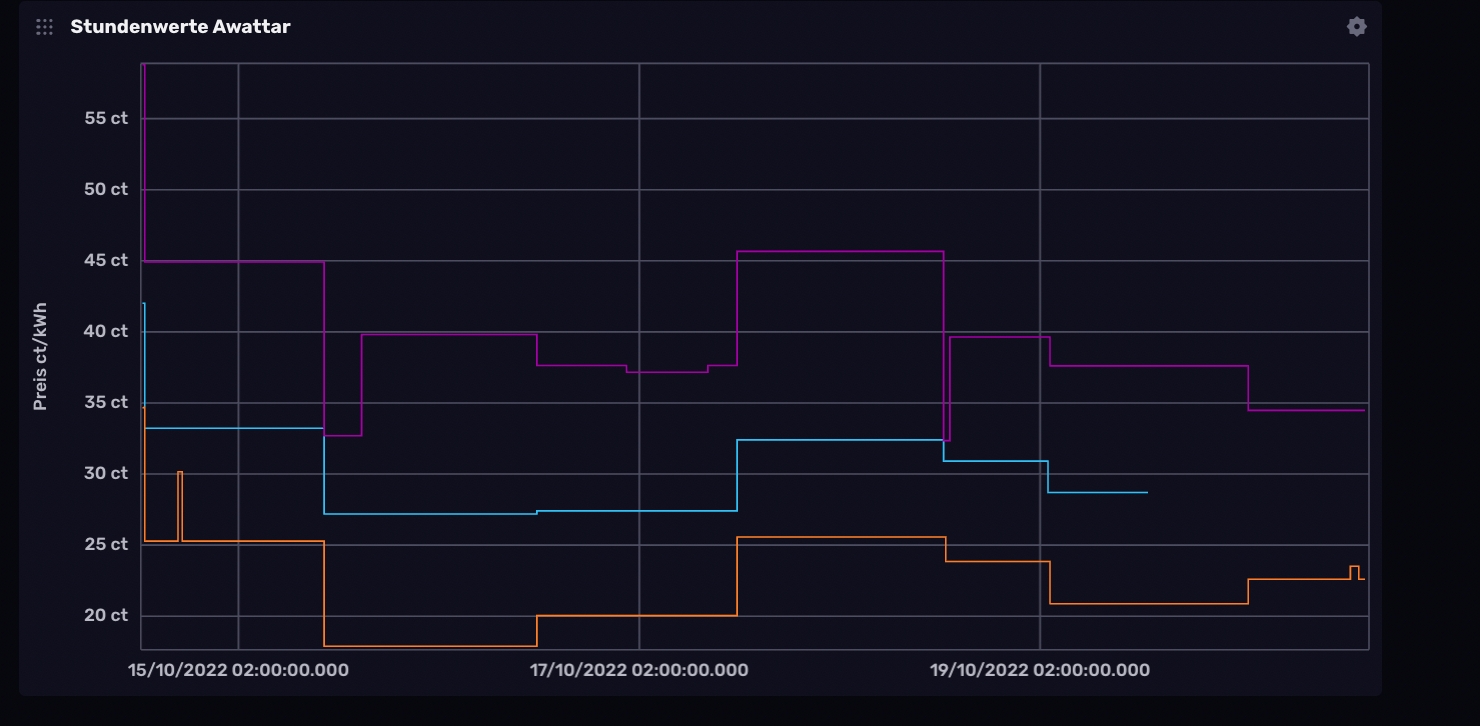Click the 50 ct axis value

pos(107,189)
